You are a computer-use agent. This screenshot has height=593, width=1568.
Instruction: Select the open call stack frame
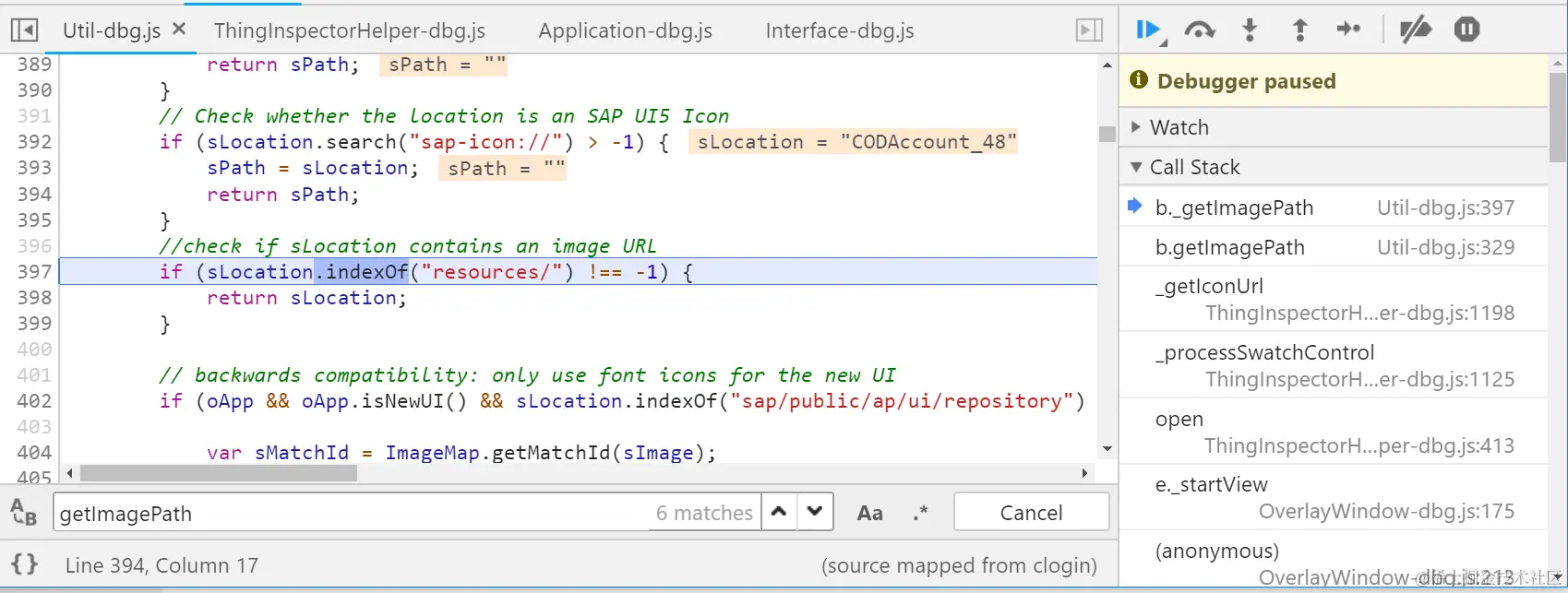[1333, 433]
